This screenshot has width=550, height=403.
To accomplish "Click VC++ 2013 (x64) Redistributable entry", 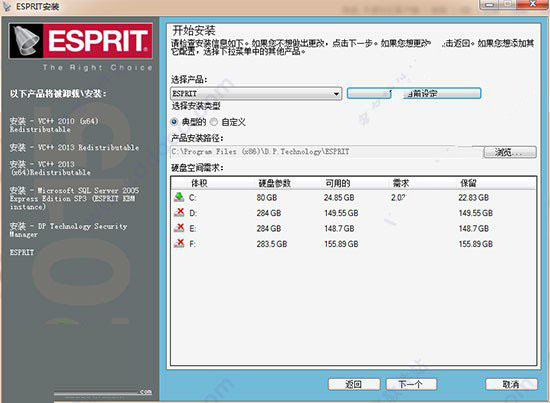I will click(x=50, y=168).
